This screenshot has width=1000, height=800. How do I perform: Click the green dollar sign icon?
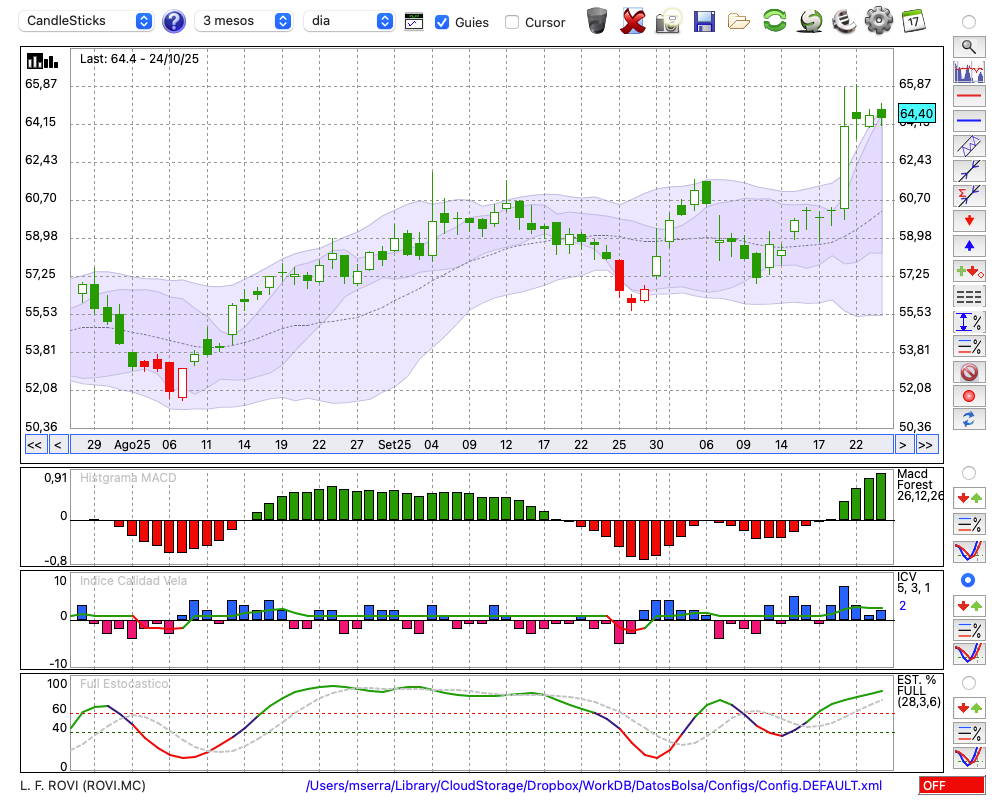point(811,21)
